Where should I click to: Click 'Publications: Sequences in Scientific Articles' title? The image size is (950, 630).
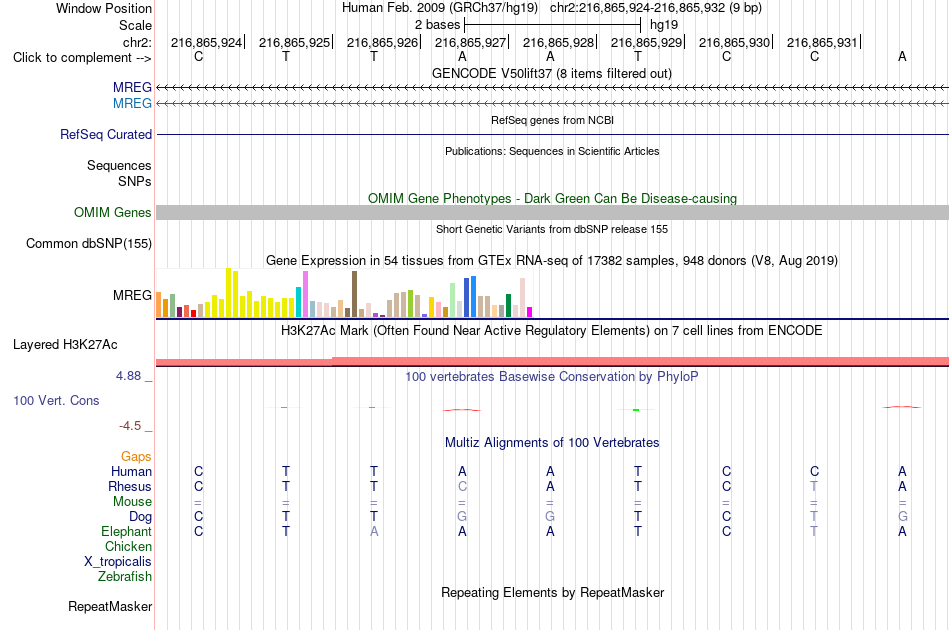tap(552, 151)
